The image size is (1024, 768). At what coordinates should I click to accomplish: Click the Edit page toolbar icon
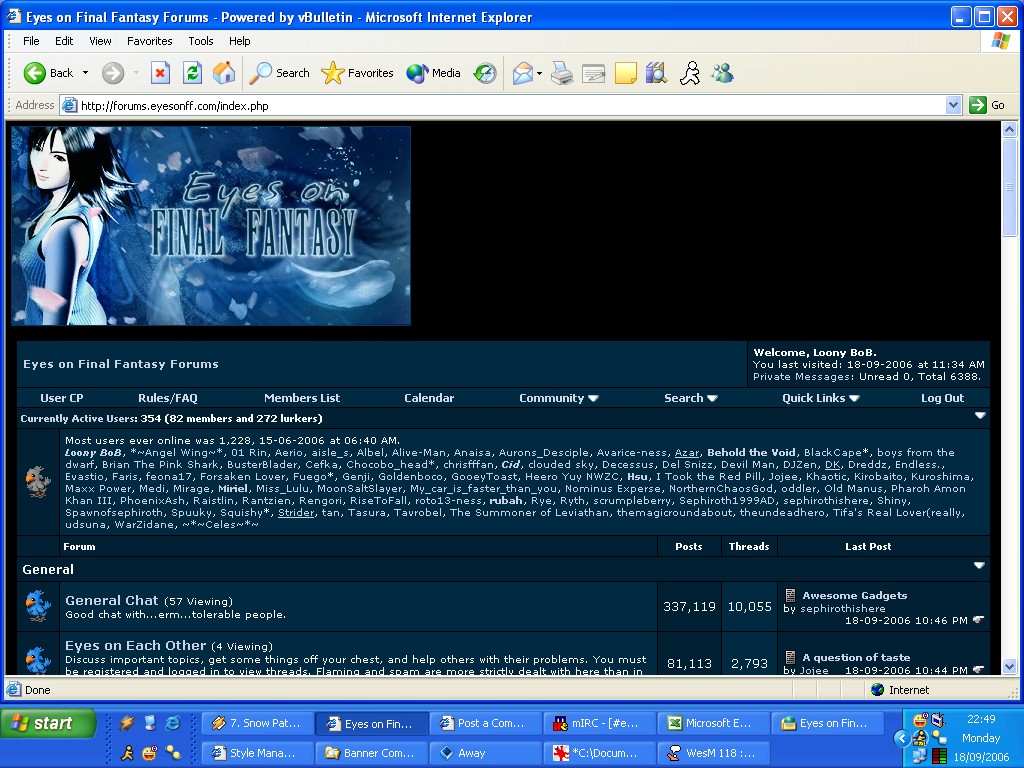click(x=594, y=73)
